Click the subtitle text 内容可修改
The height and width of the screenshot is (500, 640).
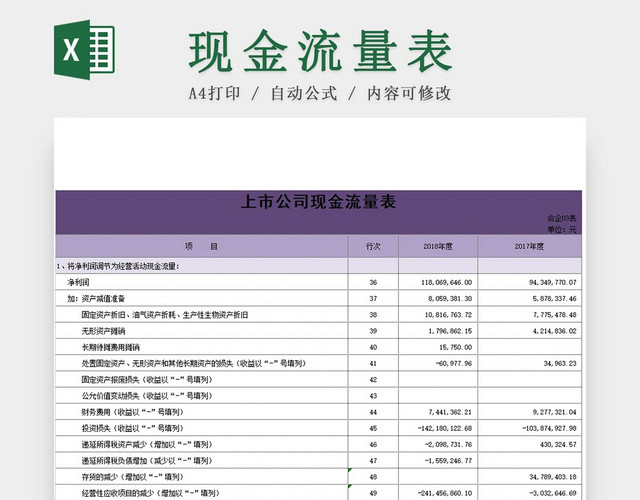click(x=409, y=93)
